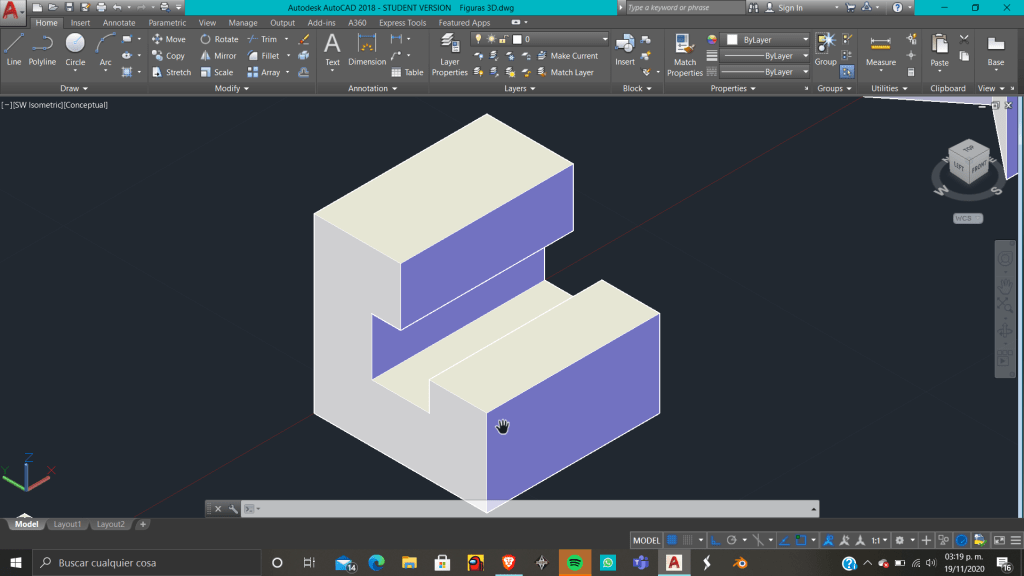Toggle Ortho mode in status bar
Image resolution: width=1024 pixels, height=576 pixels.
pos(715,540)
